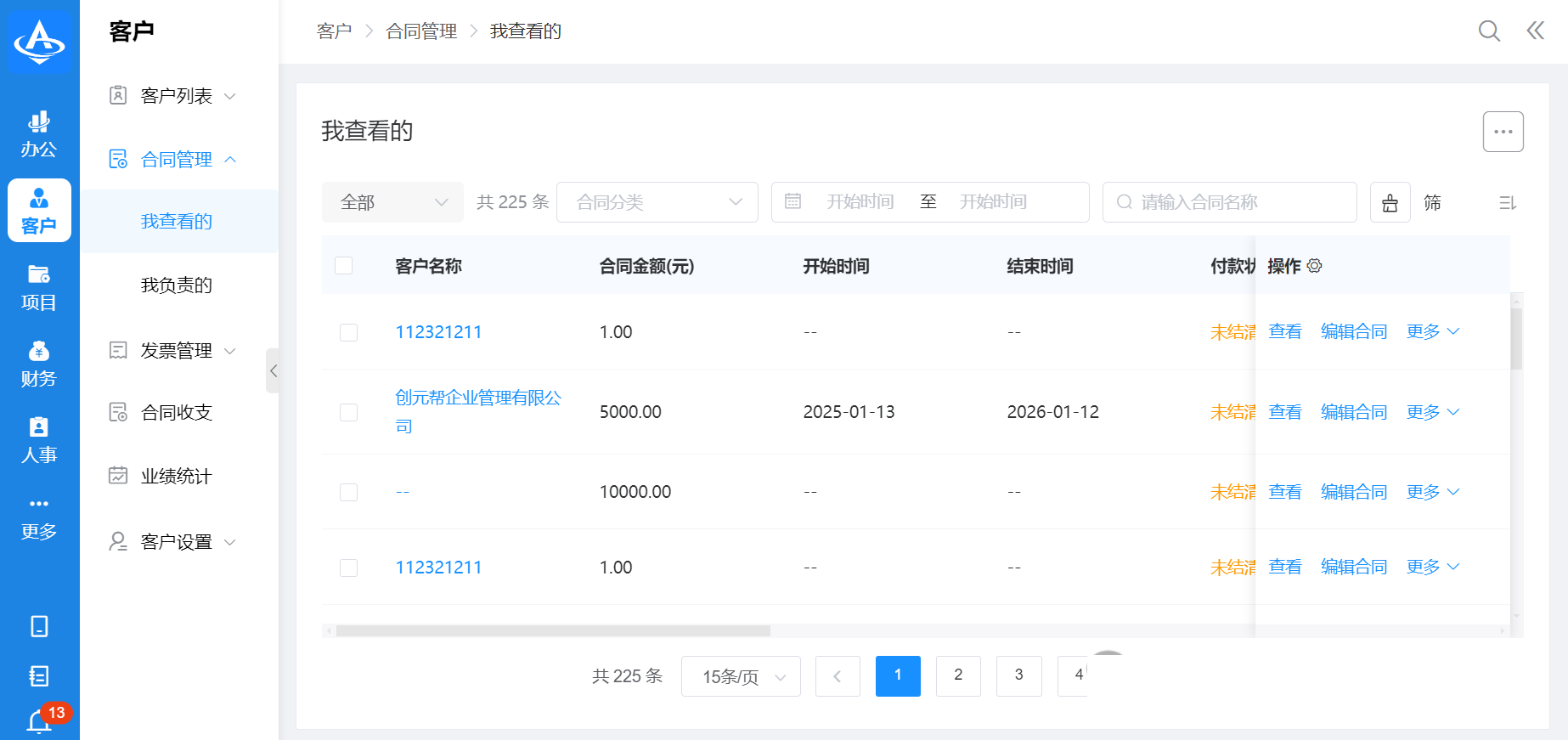Open the 15条/页 page size dropdown
The image size is (1568, 740).
click(x=740, y=676)
